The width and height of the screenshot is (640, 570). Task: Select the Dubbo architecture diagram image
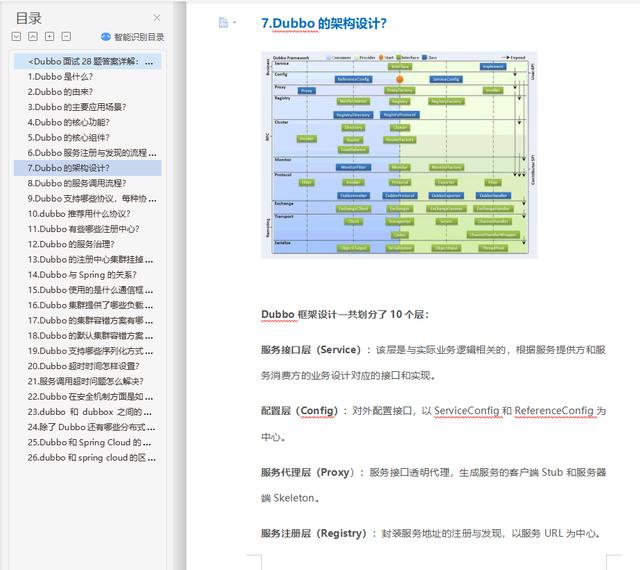click(399, 155)
